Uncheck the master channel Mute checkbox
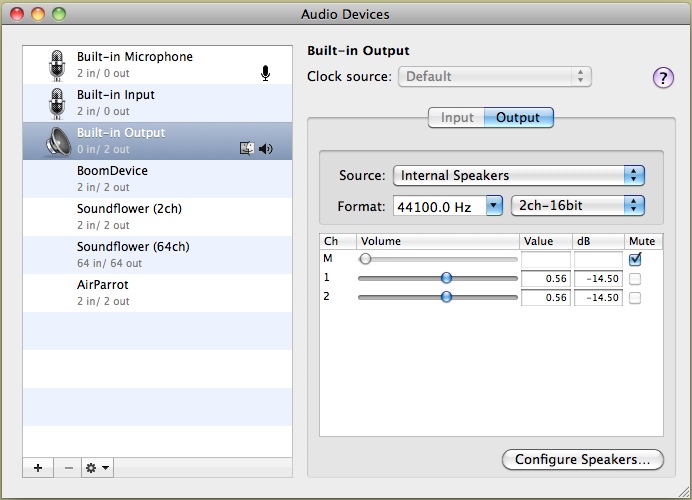 click(x=635, y=259)
